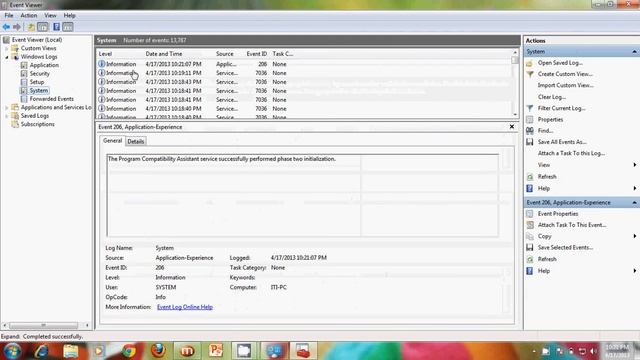Open the Security log

tap(40, 73)
